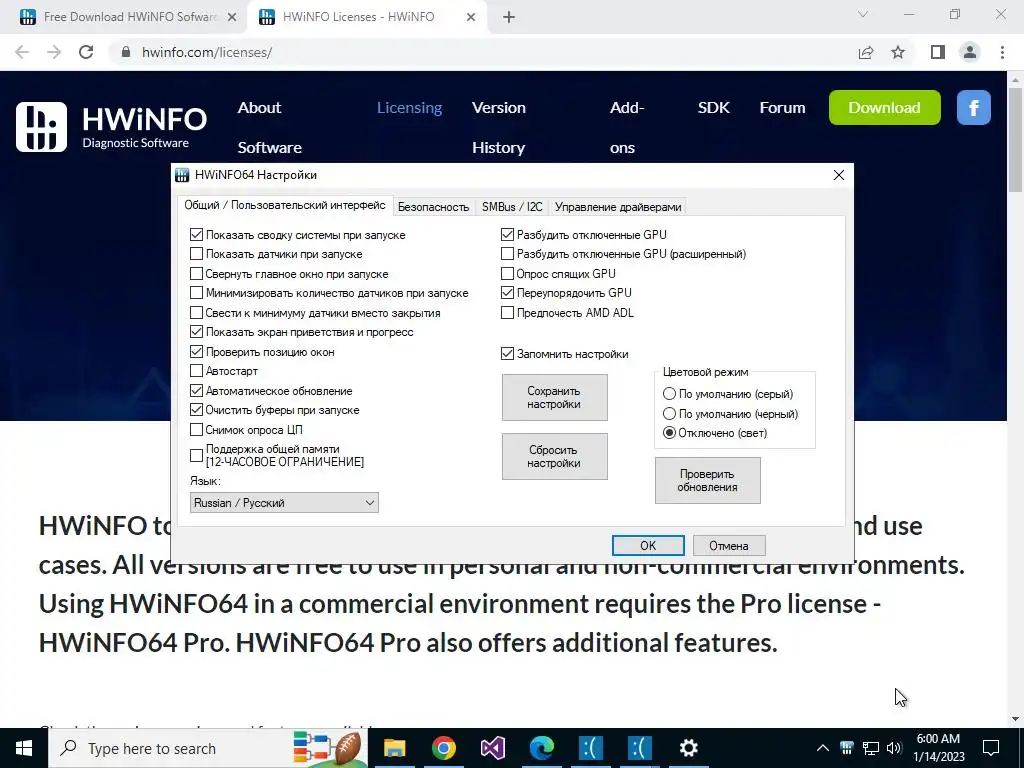Click the browser forward arrow
The width and height of the screenshot is (1024, 768).
coord(54,52)
